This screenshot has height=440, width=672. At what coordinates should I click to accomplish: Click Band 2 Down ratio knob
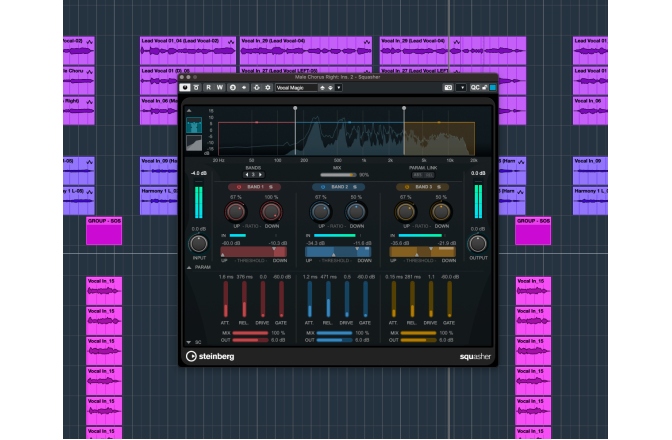(356, 211)
